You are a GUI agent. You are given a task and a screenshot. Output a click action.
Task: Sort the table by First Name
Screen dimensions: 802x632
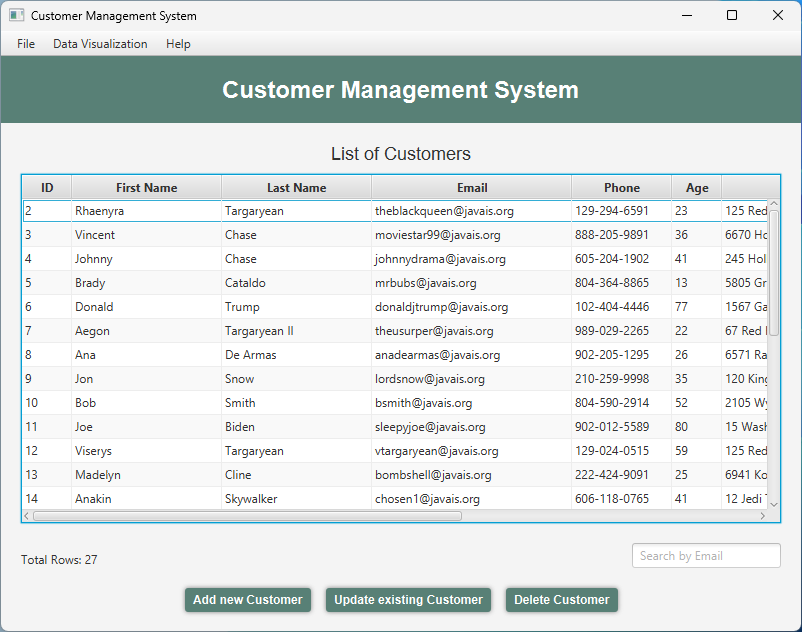pos(146,187)
